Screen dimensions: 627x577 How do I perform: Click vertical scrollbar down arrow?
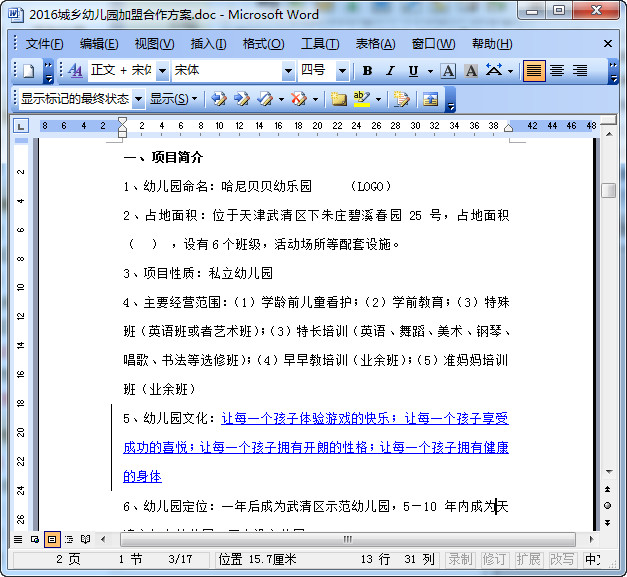609,472
